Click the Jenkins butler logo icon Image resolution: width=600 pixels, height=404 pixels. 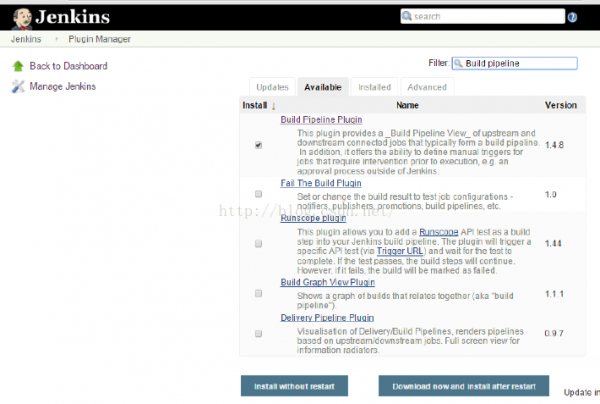22,18
